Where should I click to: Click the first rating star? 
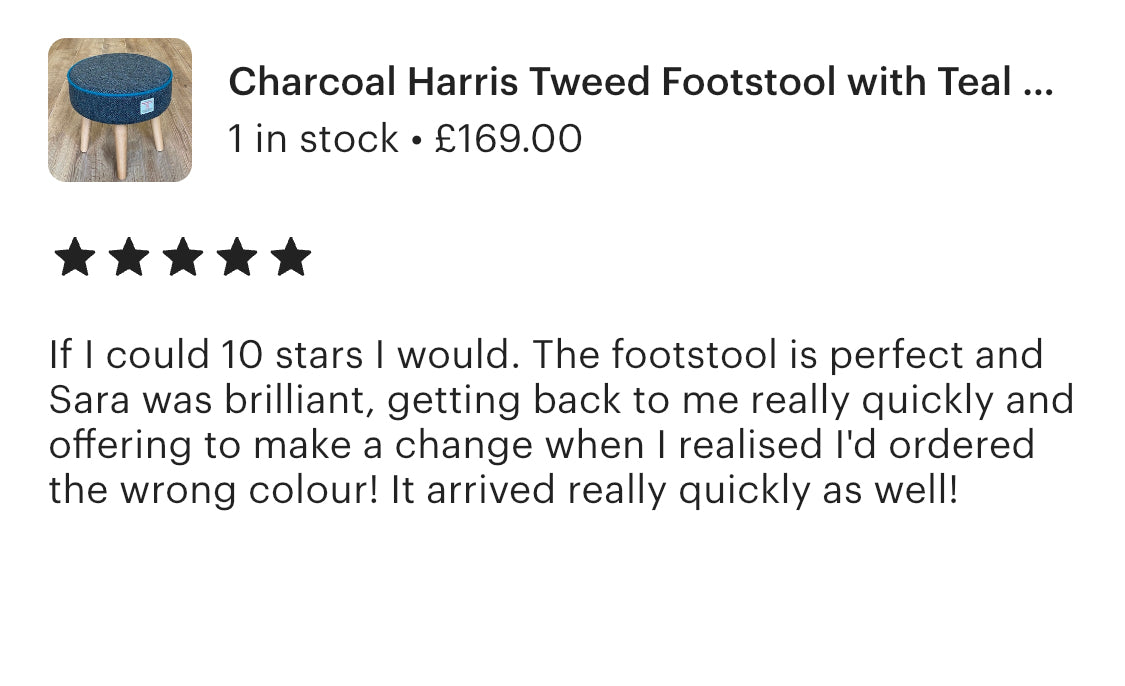(x=74, y=258)
